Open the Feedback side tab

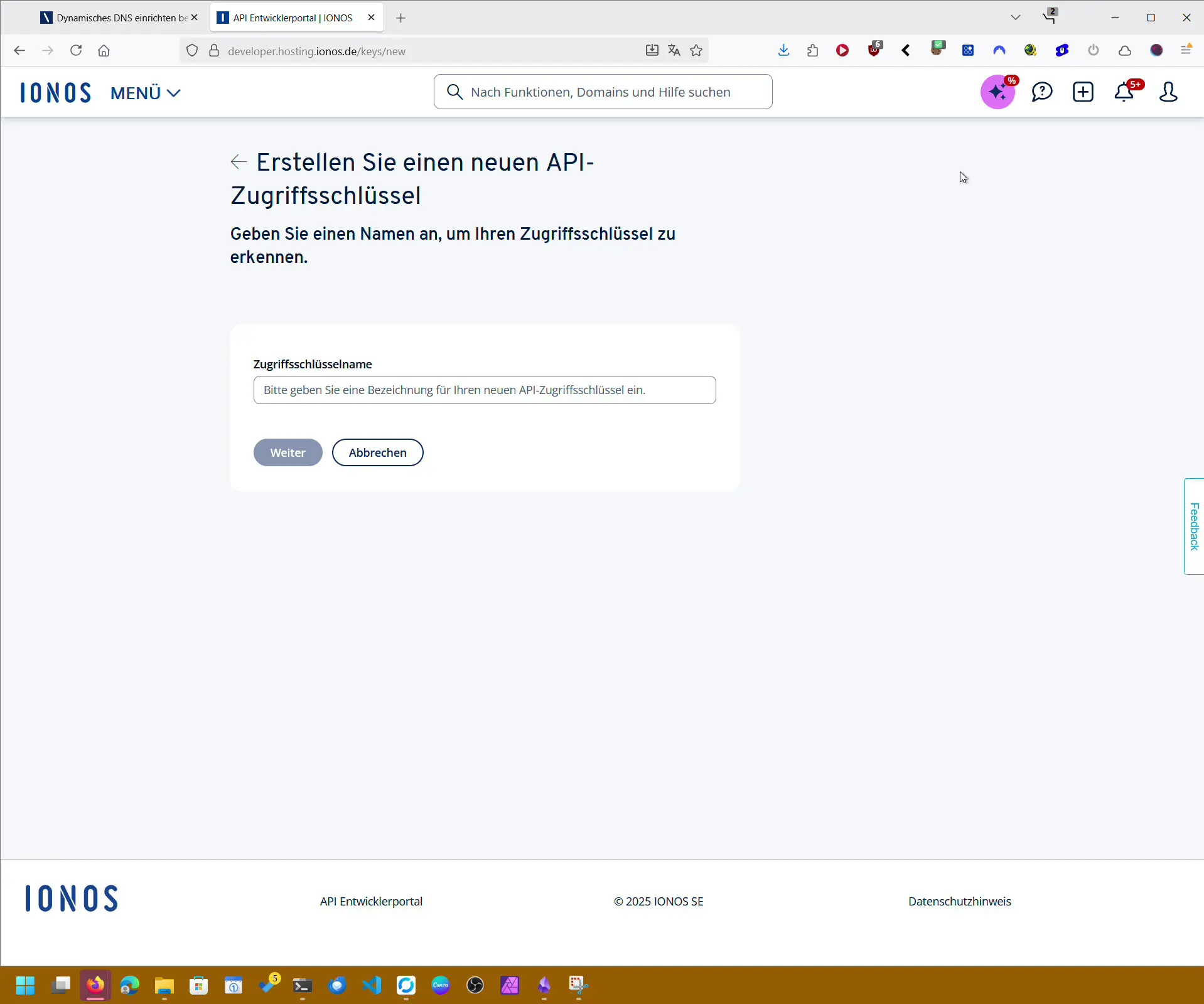1193,526
